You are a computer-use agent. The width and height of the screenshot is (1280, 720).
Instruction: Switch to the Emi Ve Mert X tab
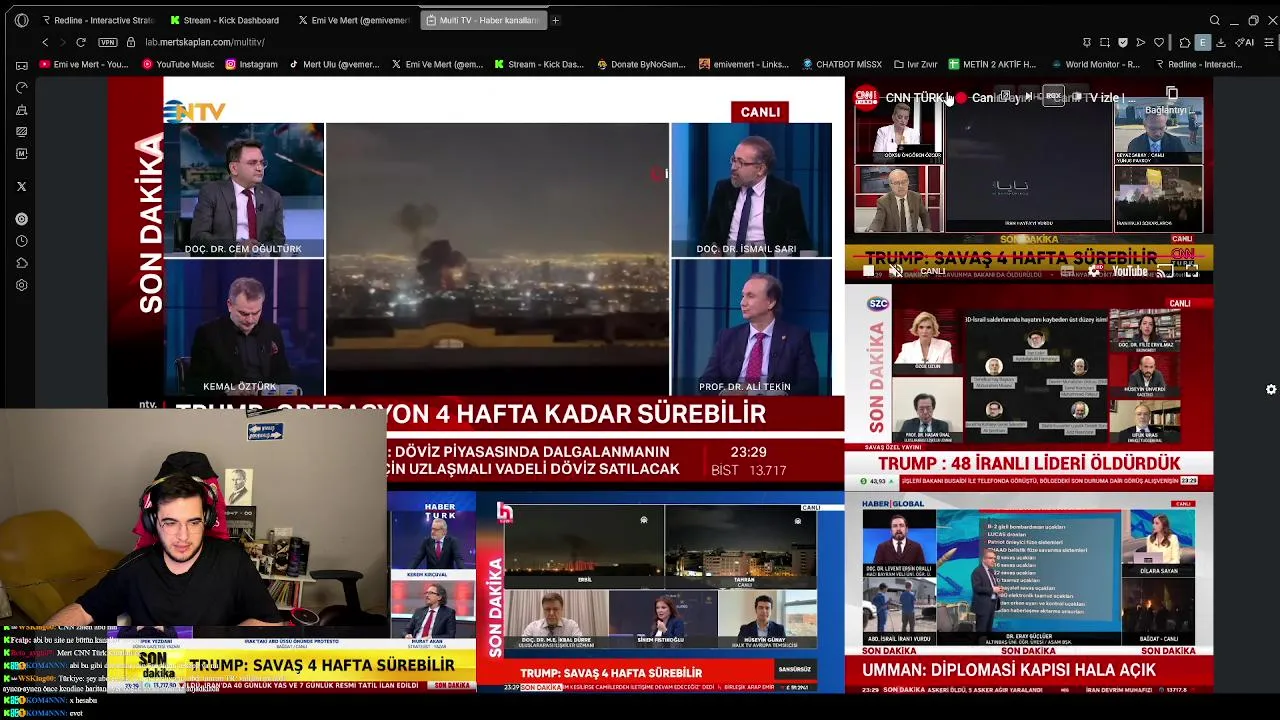353,20
